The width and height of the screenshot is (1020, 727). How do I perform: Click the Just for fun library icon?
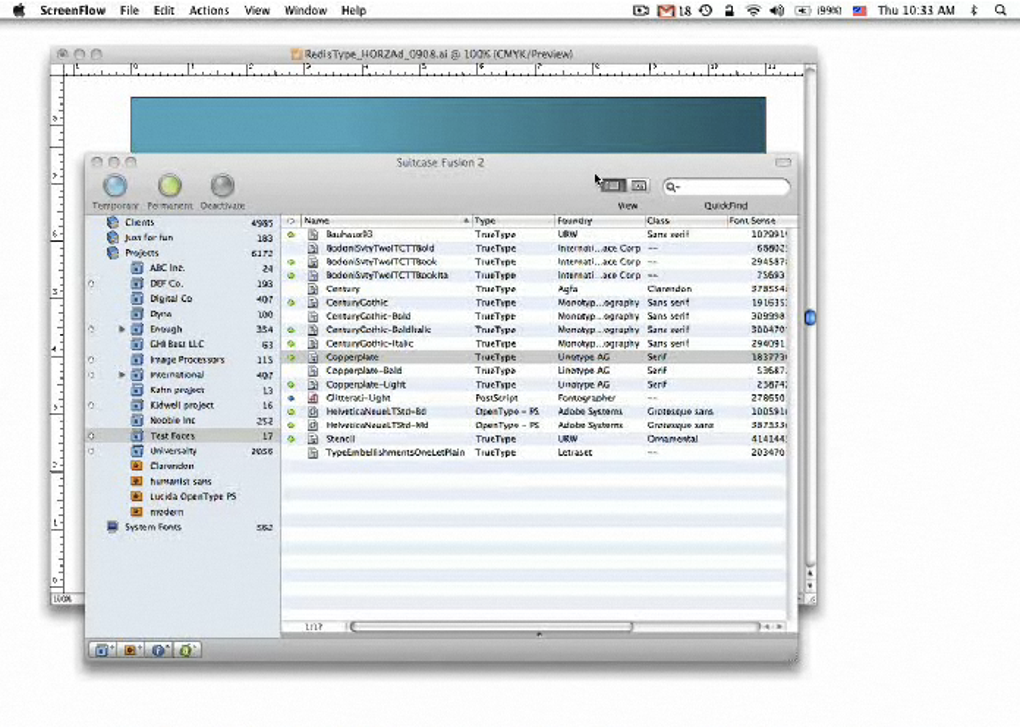(x=113, y=237)
